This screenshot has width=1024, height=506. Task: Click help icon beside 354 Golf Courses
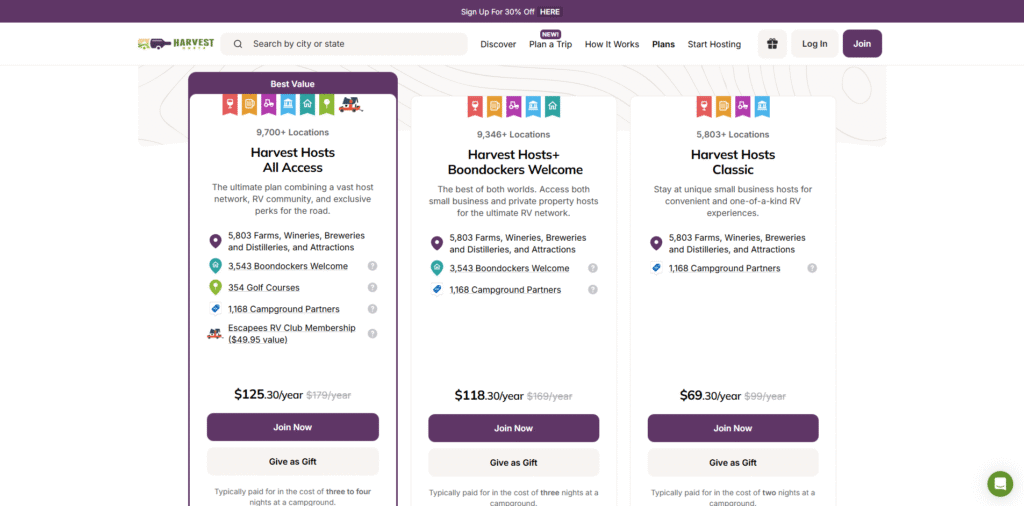click(x=372, y=288)
